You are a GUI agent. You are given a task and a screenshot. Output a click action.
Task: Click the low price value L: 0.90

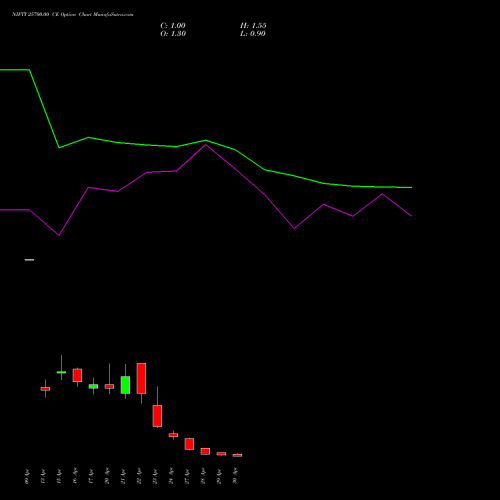(x=253, y=34)
